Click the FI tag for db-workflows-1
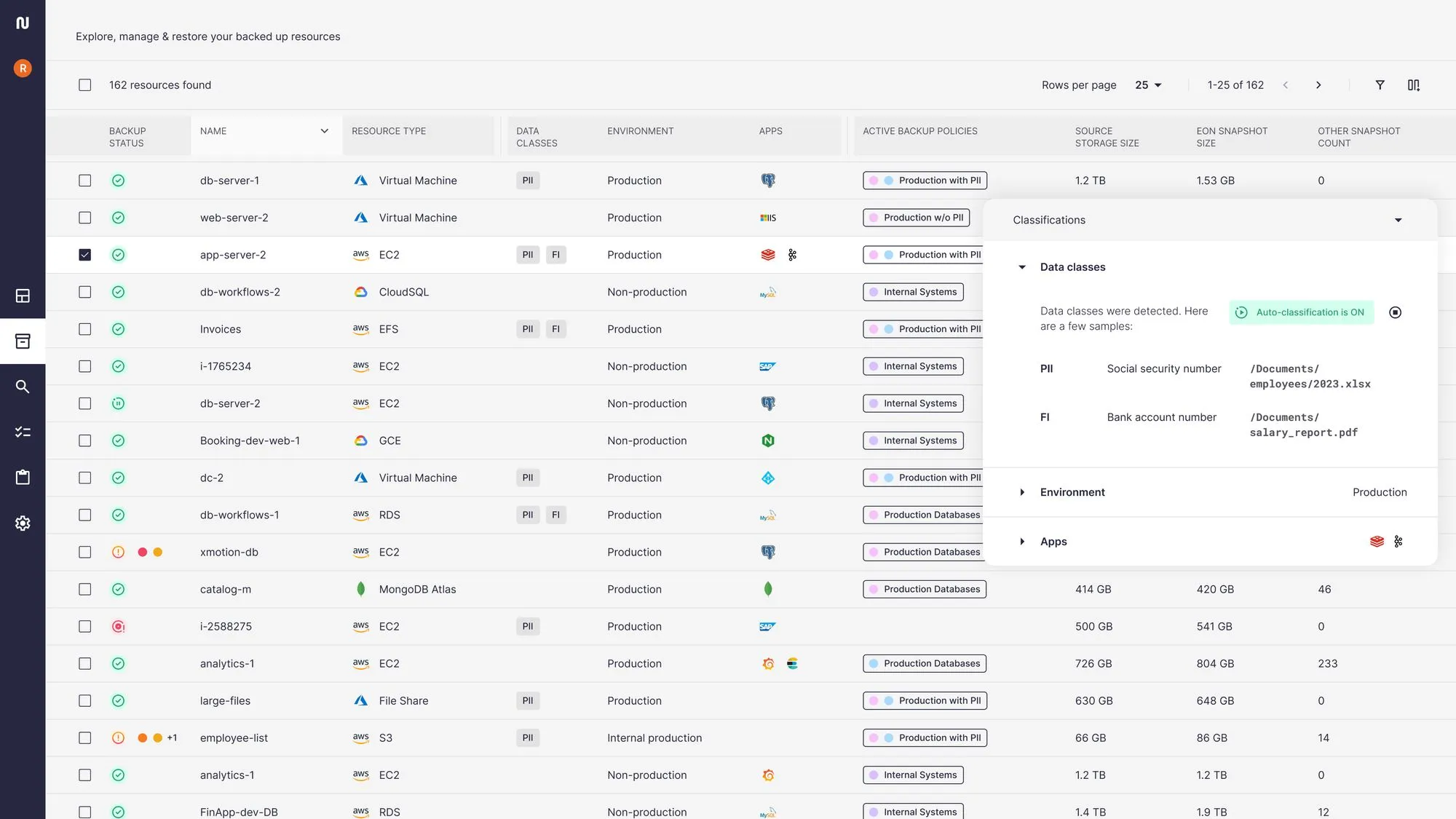Viewport: 1456px width, 819px height. (555, 515)
